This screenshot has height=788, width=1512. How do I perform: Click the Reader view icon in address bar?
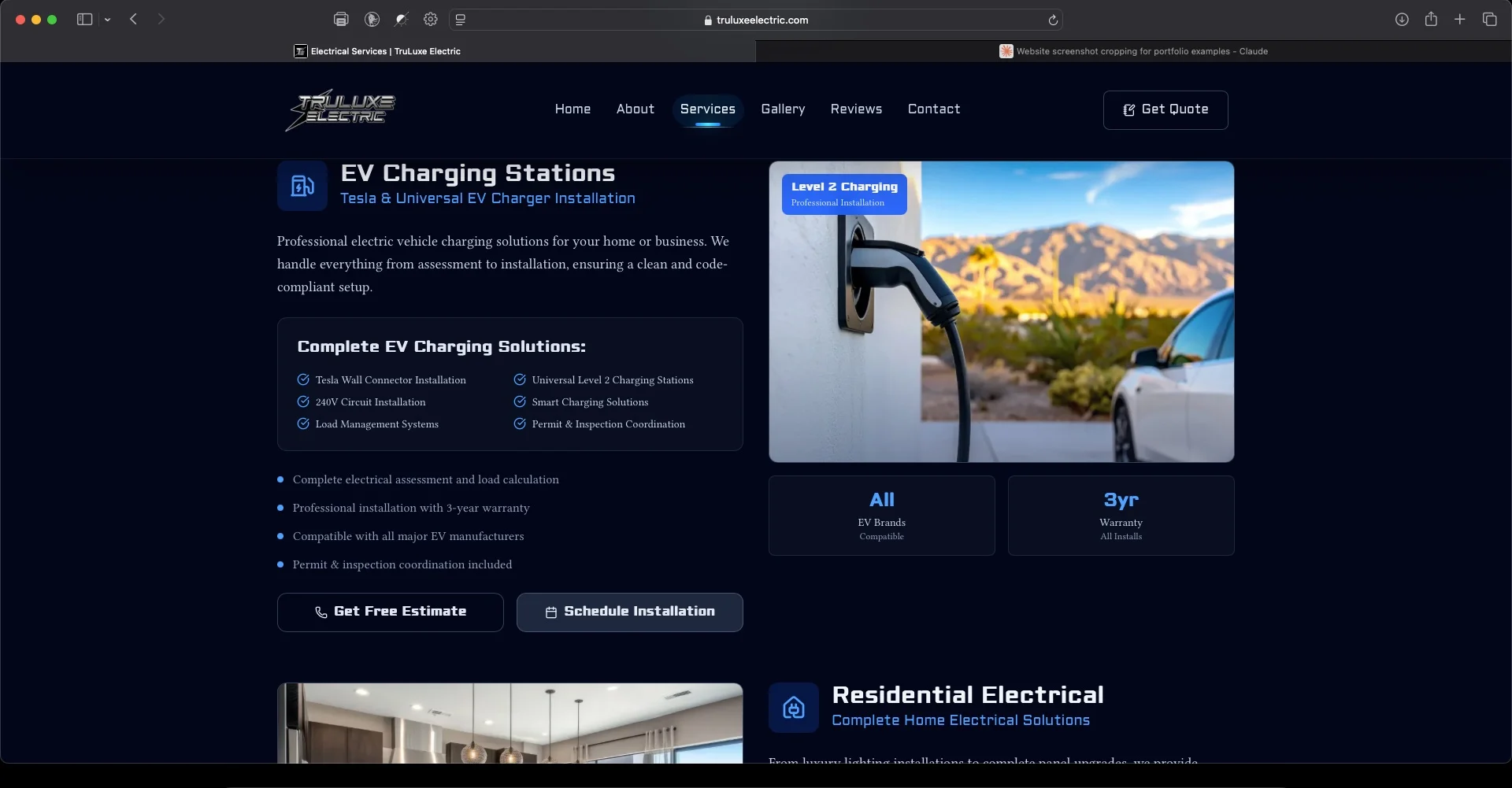click(461, 20)
